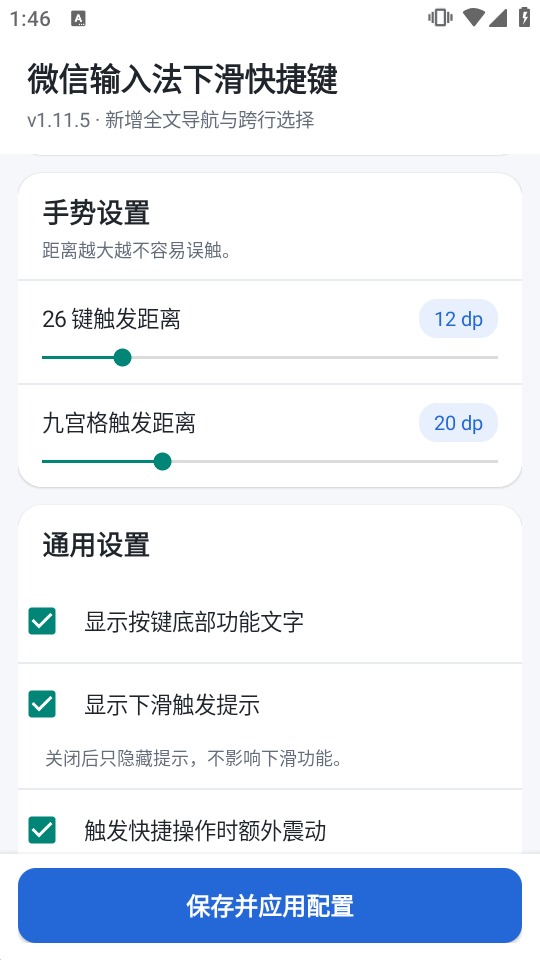Uncheck 显示按键底部功能文字 checkbox

pos(42,621)
